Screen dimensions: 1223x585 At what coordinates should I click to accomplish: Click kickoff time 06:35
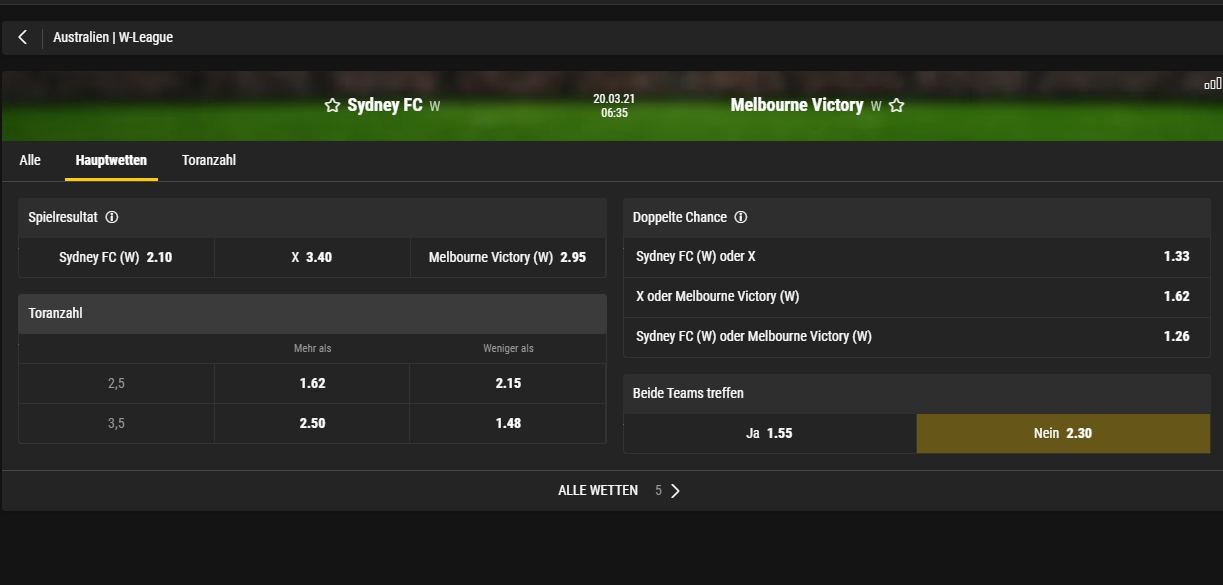point(614,113)
